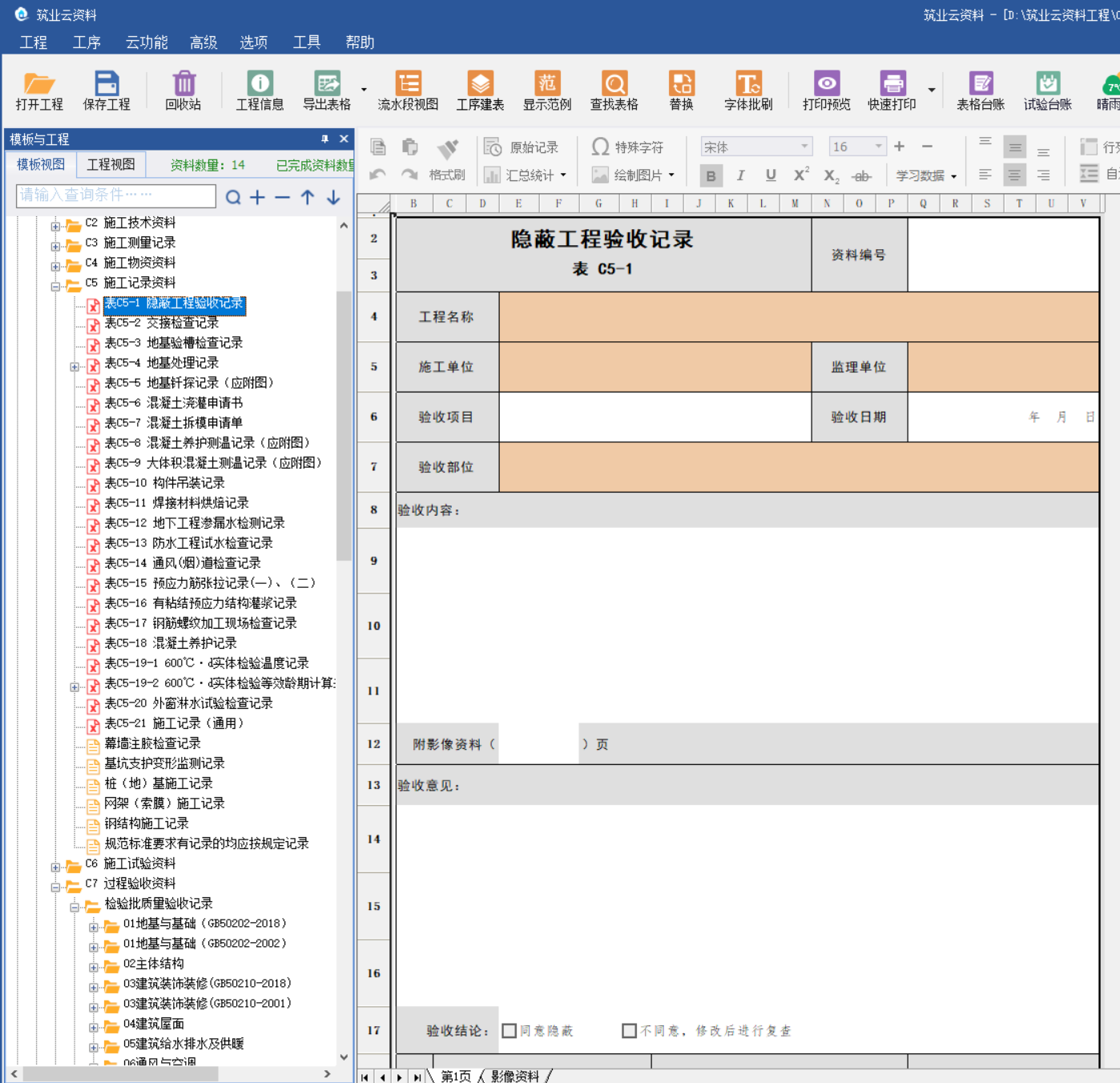1120x1083 pixels.
Task: Switch to 模板视图 tab
Action: 41,164
